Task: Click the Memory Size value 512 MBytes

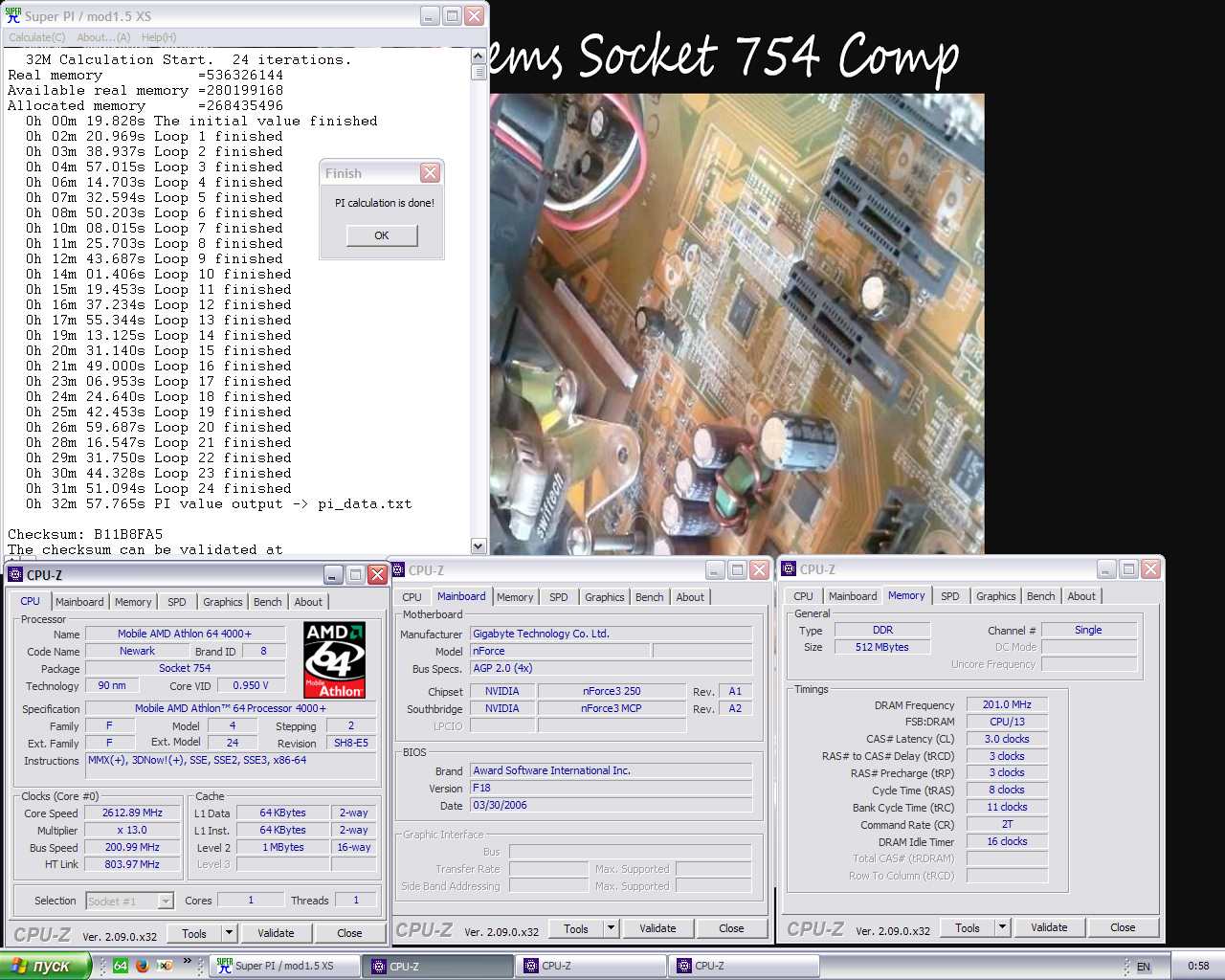Action: tap(882, 647)
